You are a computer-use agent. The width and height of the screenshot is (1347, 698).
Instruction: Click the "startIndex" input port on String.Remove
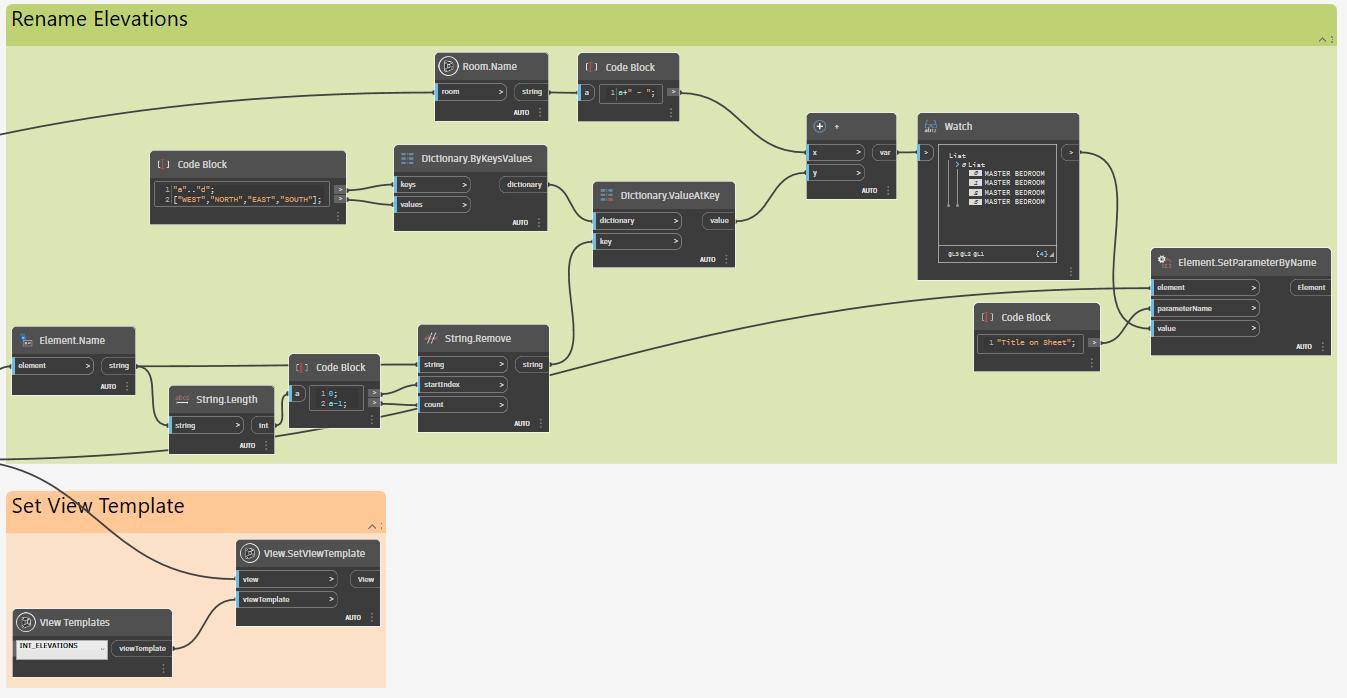pos(463,384)
